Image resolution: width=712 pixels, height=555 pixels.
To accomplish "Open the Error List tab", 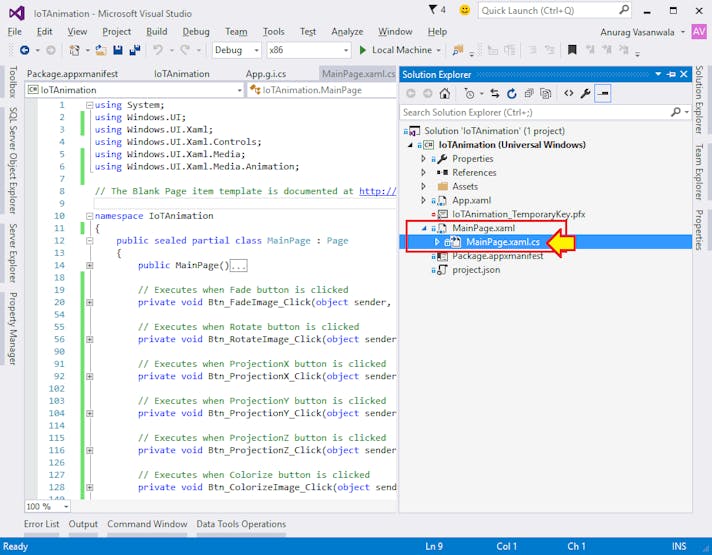I will (x=41, y=524).
